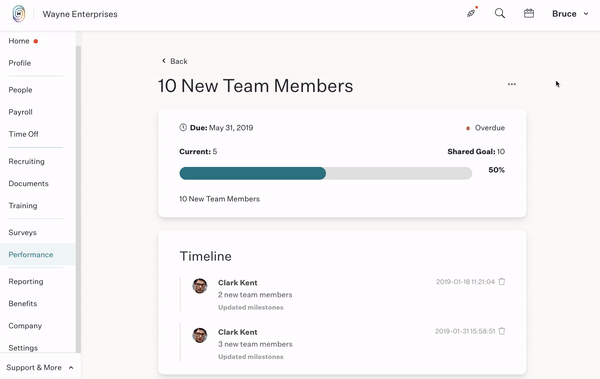
Task: Open Reporting from sidebar
Action: coord(26,281)
